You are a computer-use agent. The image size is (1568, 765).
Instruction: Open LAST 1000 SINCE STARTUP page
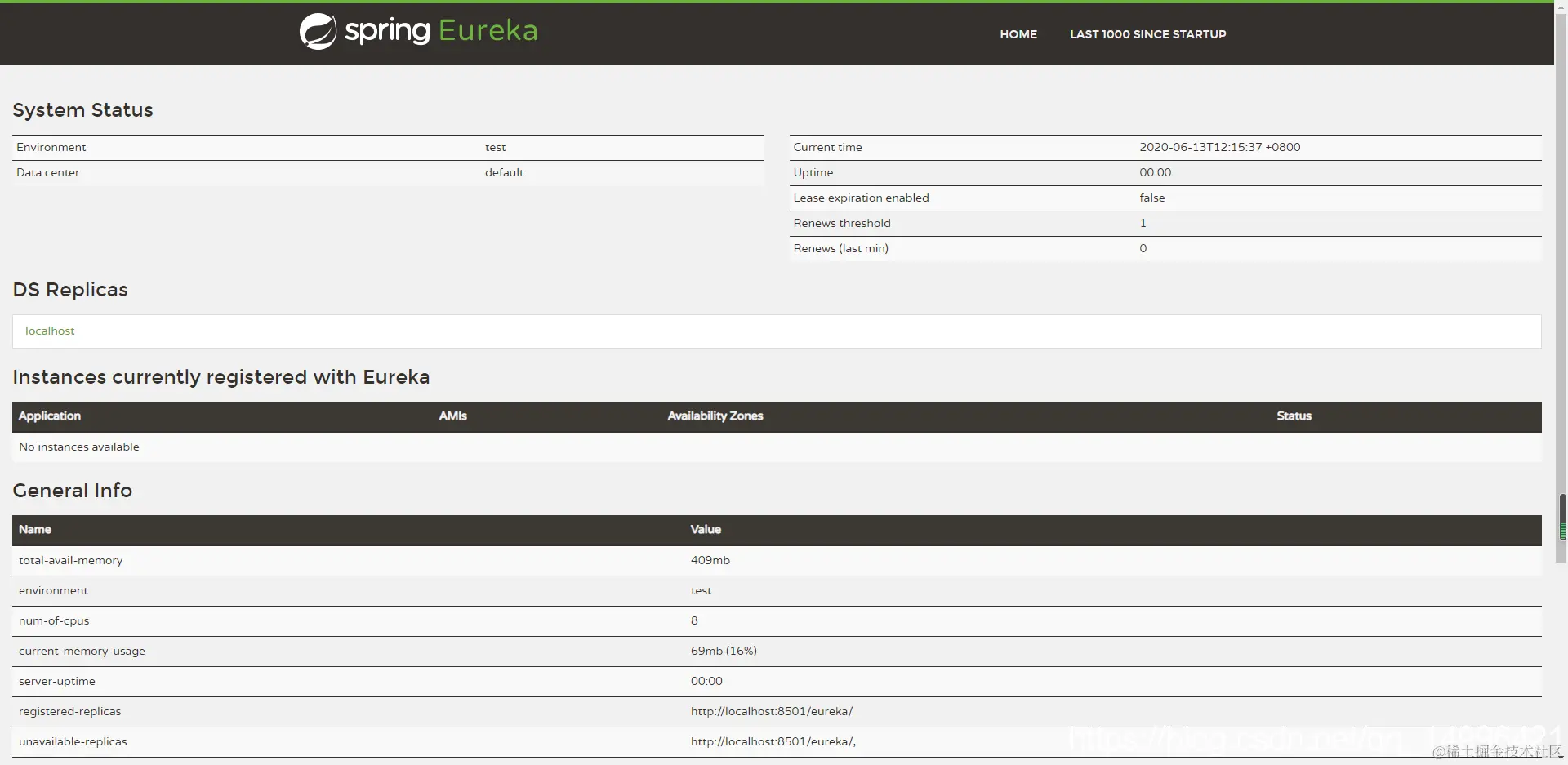coord(1147,34)
